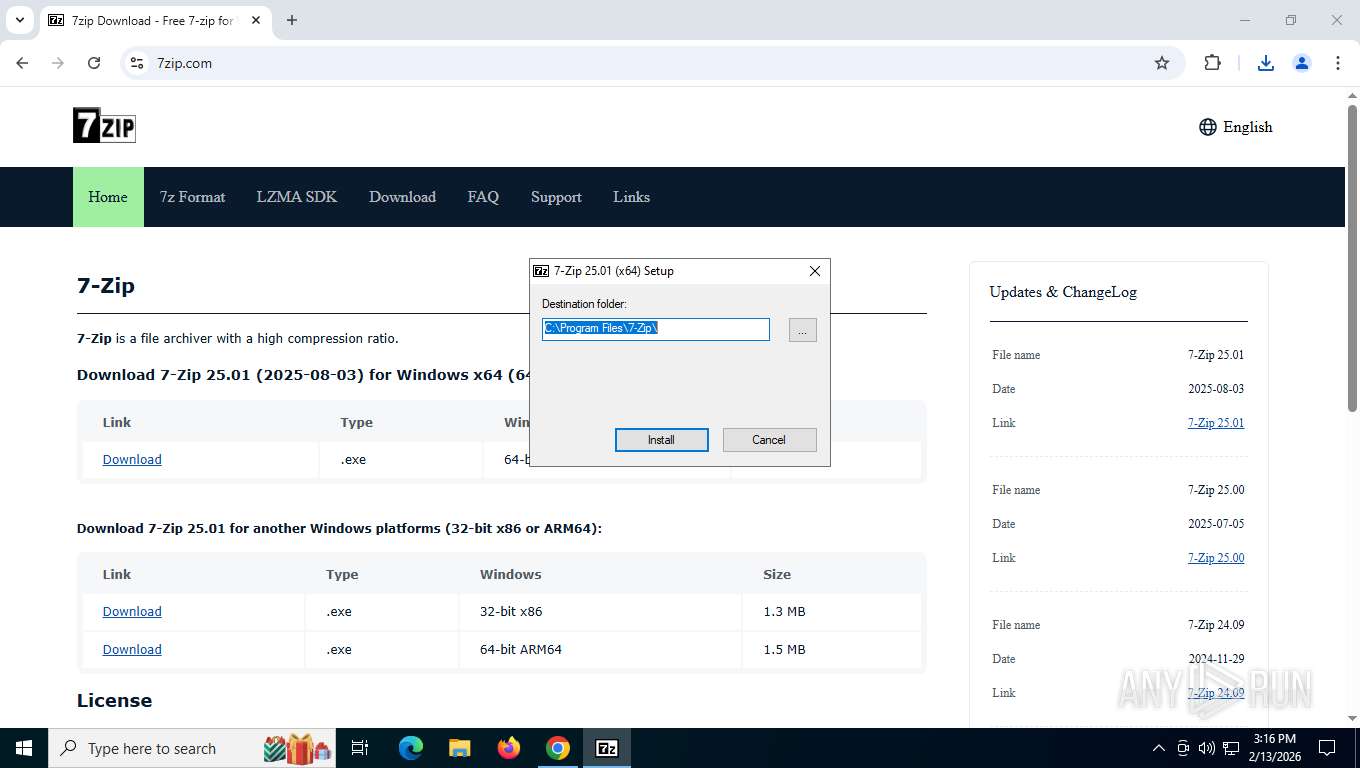
Task: Open the volume control in tray
Action: coord(1207,748)
